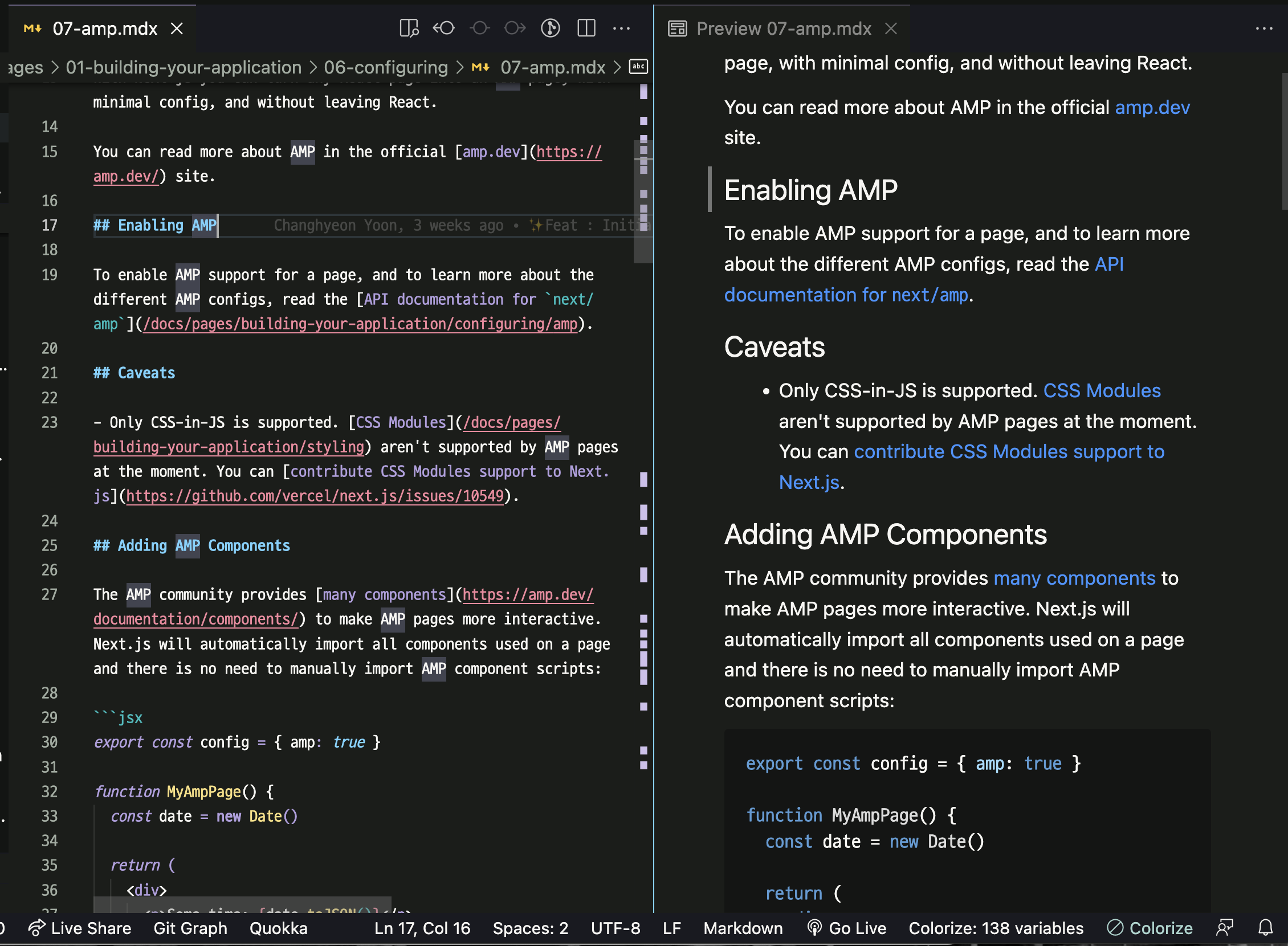
Task: Expand the 06-configuring breadcrumb
Action: click(385, 67)
